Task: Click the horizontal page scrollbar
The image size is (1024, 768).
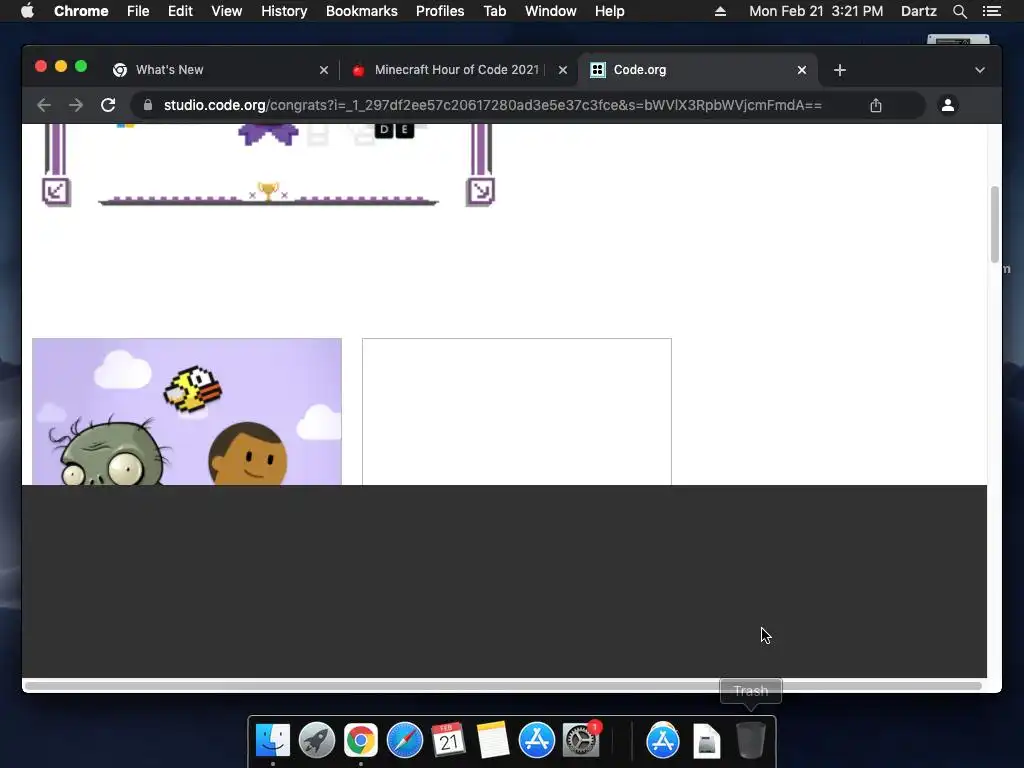Action: click(503, 686)
